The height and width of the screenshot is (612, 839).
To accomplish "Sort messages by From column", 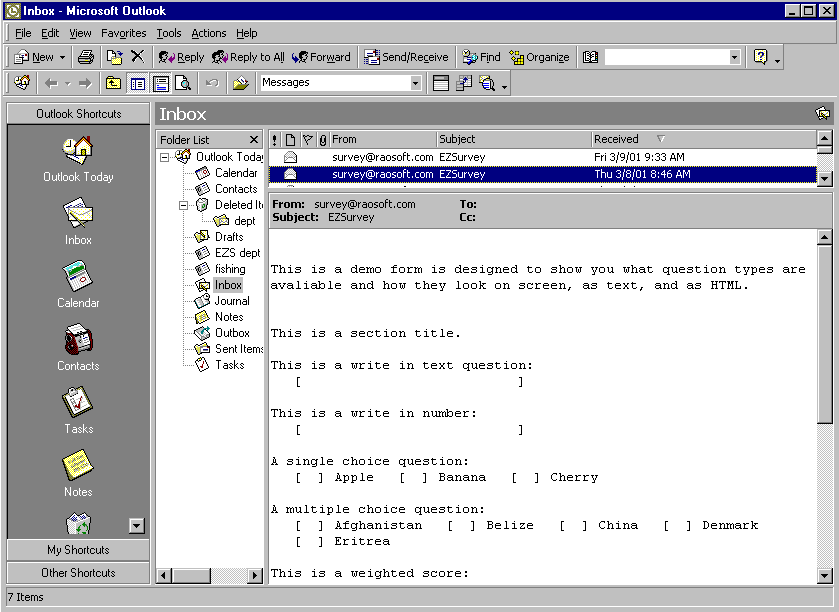I will coord(383,140).
